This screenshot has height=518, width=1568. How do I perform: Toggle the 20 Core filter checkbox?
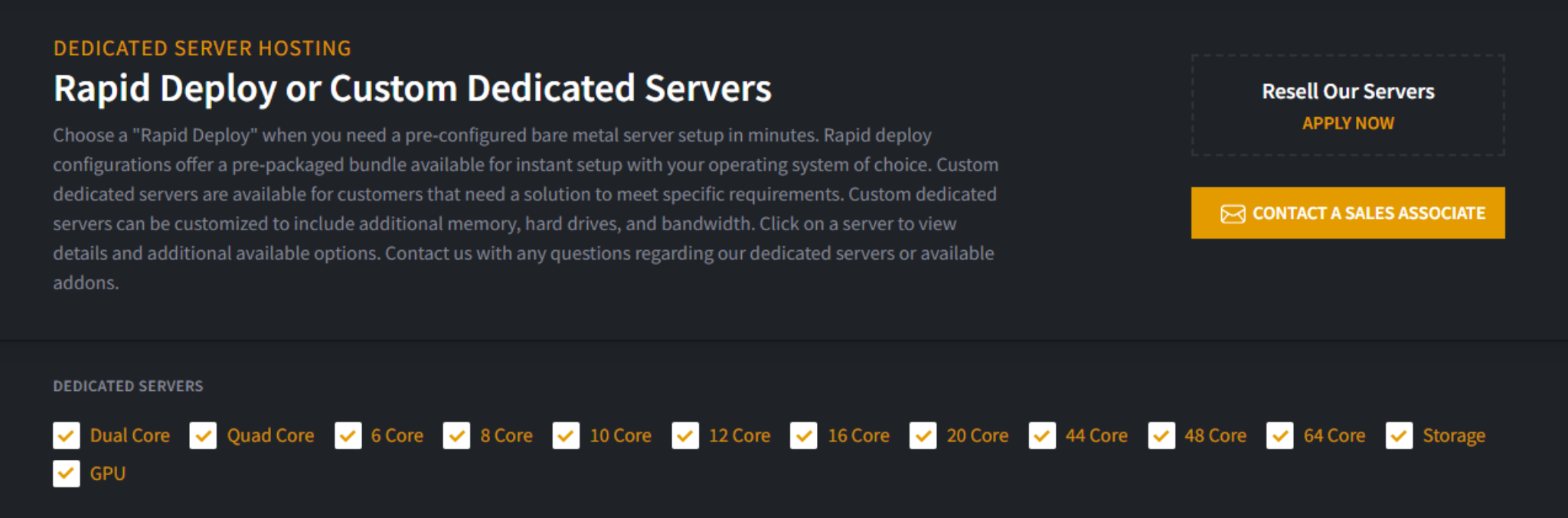[923, 435]
